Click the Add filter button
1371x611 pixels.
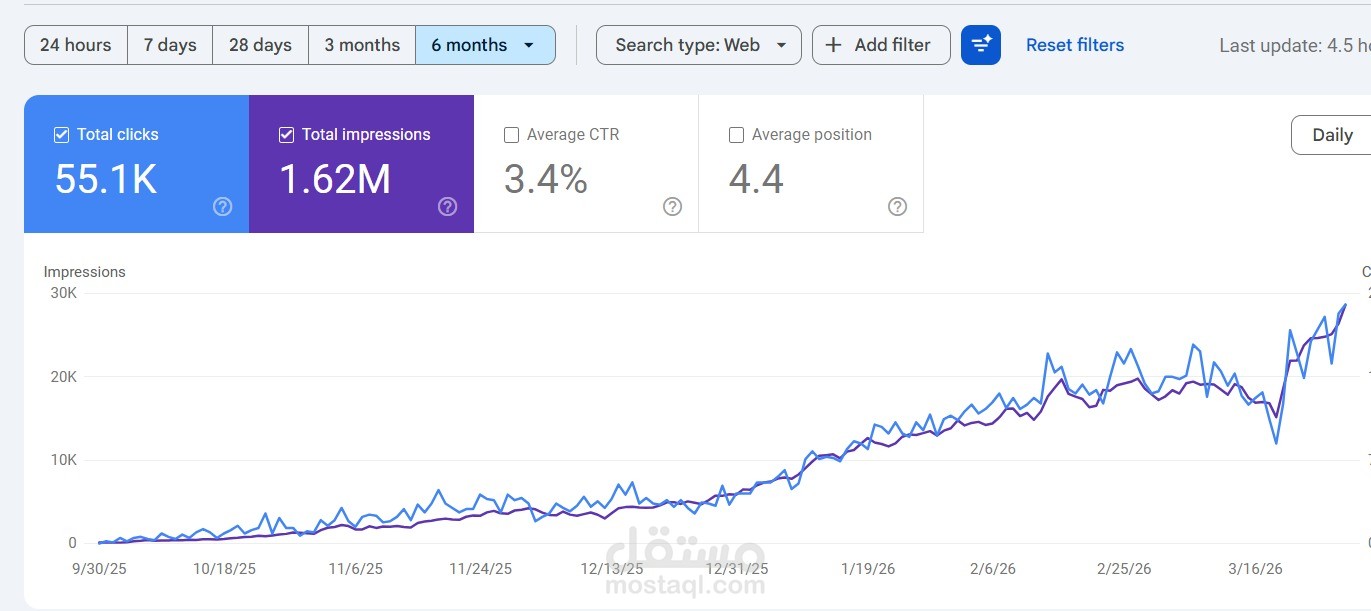point(881,45)
